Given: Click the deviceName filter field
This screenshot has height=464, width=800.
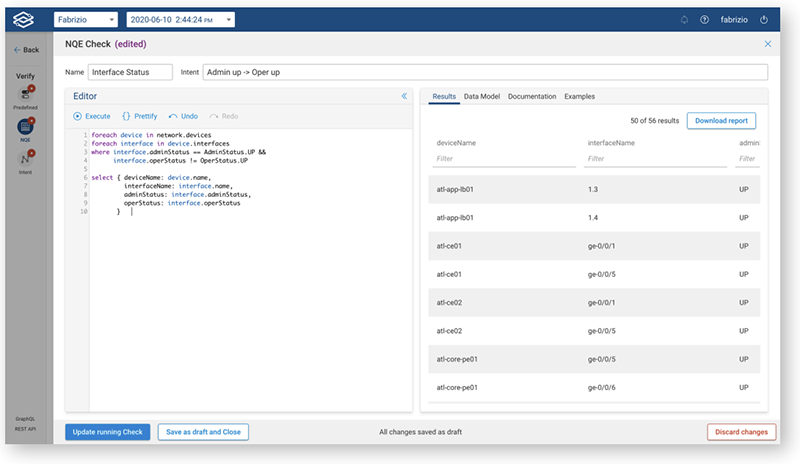Looking at the screenshot, I should tap(500, 158).
